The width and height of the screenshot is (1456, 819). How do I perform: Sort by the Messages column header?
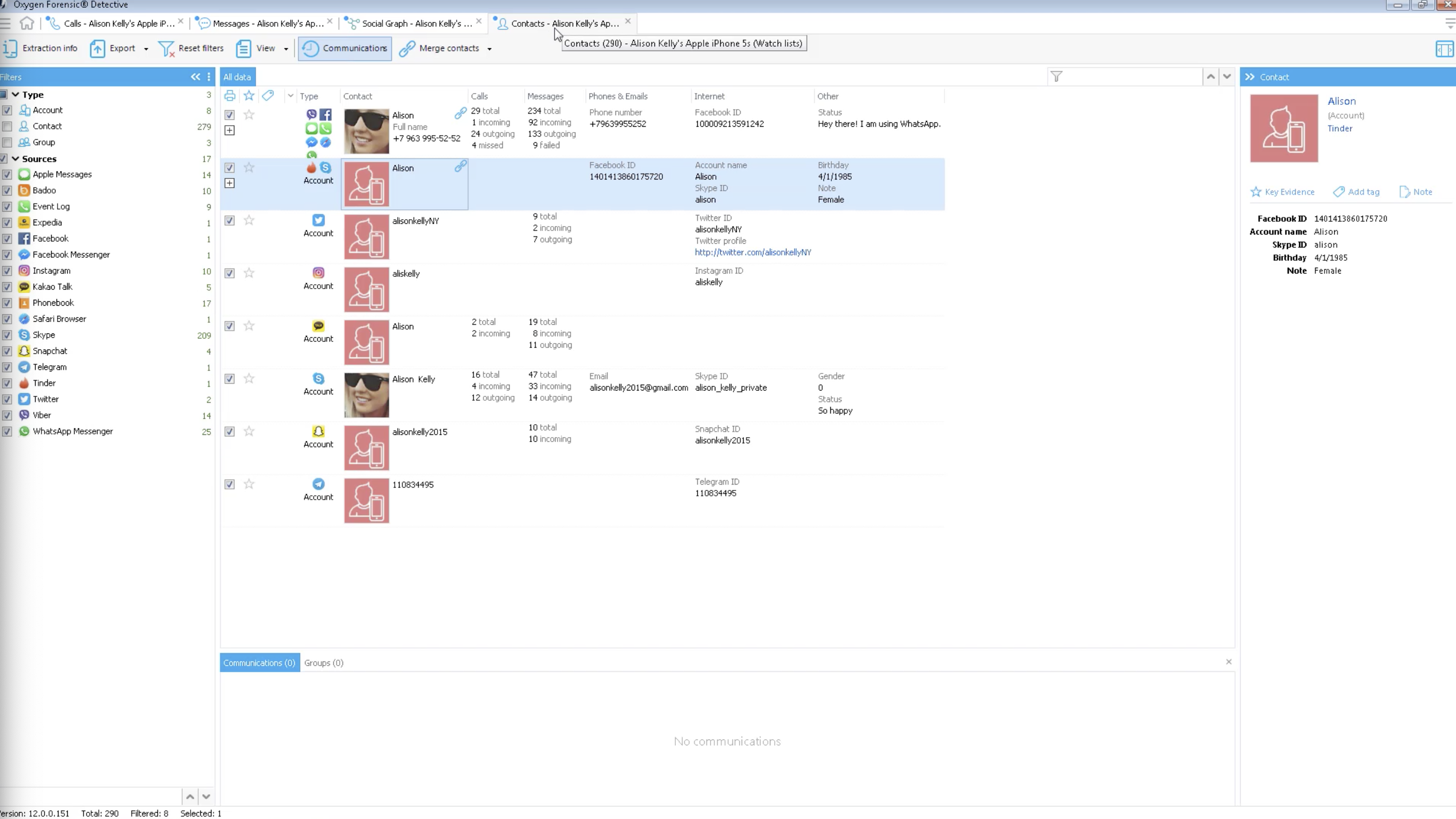pyautogui.click(x=545, y=96)
